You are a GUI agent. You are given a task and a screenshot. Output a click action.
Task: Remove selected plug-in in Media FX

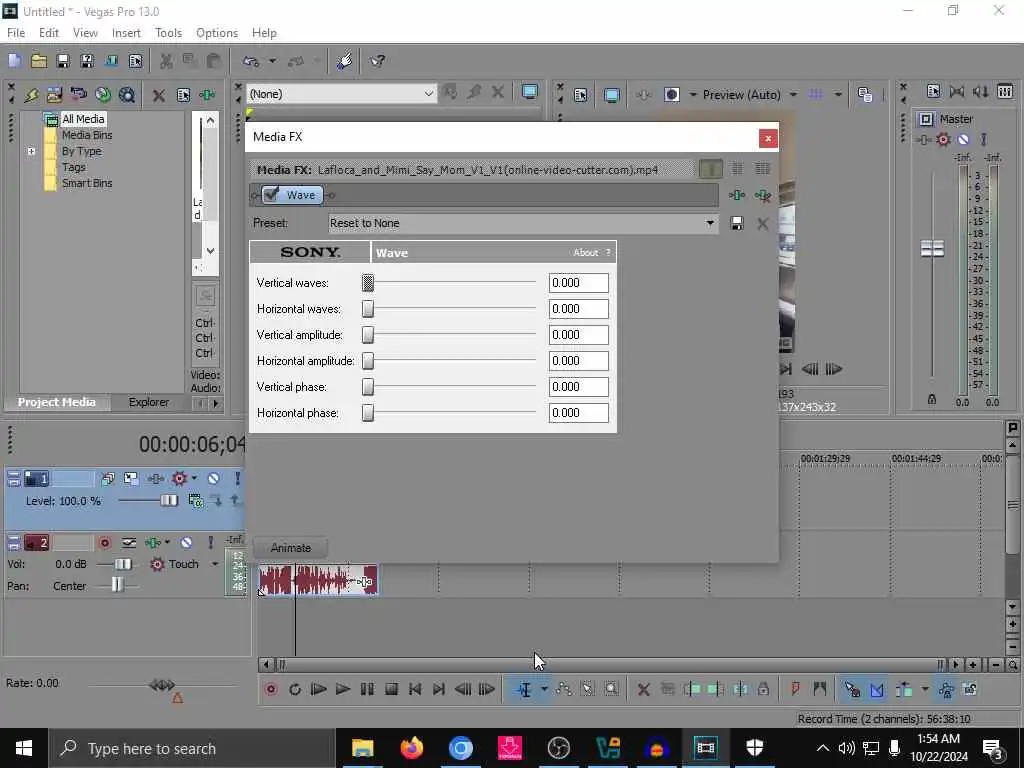tap(762, 195)
